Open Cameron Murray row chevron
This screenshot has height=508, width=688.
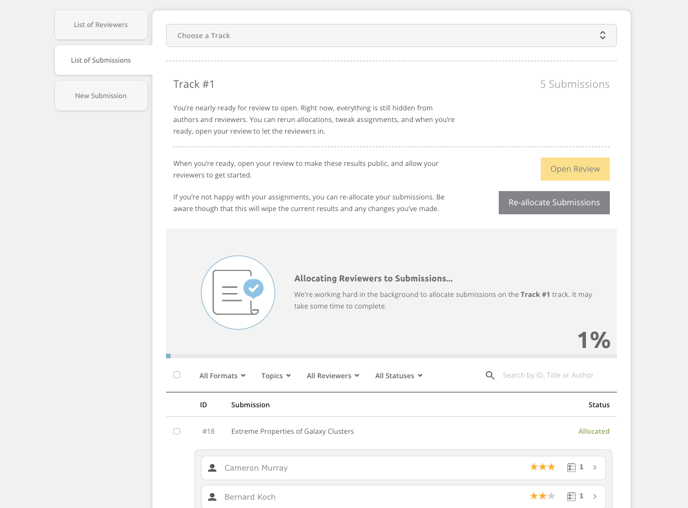point(595,467)
